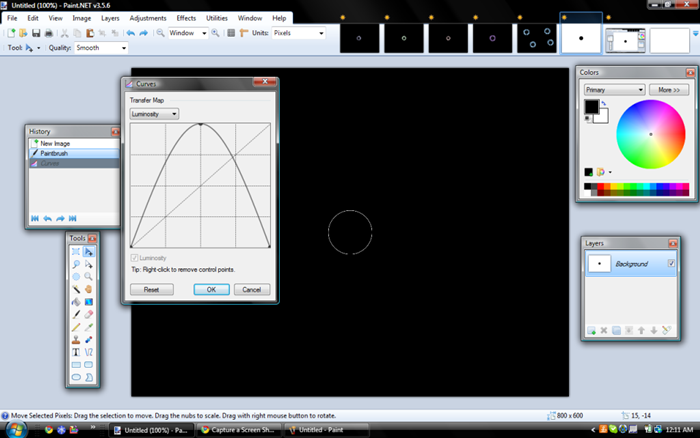
Task: Open the Tool chooser dropdown arrow
Action: tap(38, 48)
